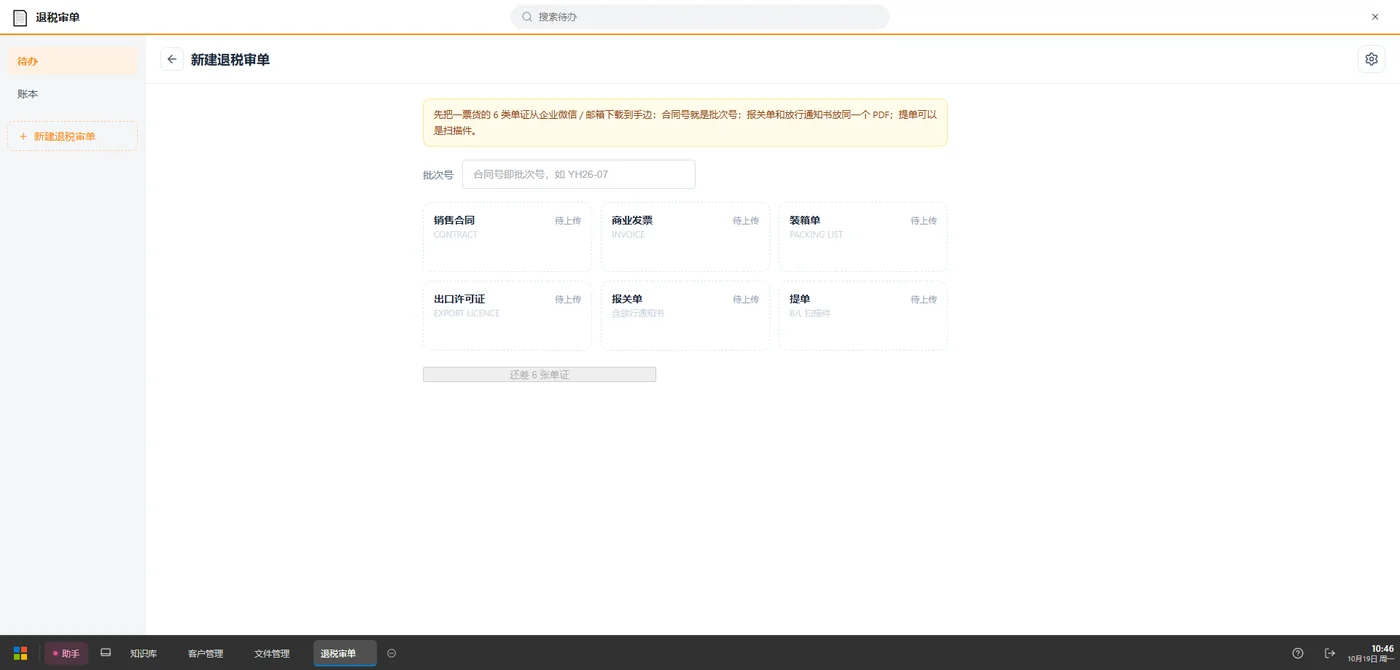Open the Windows start logo
Viewport: 1400px width, 670px height.
click(x=20, y=653)
